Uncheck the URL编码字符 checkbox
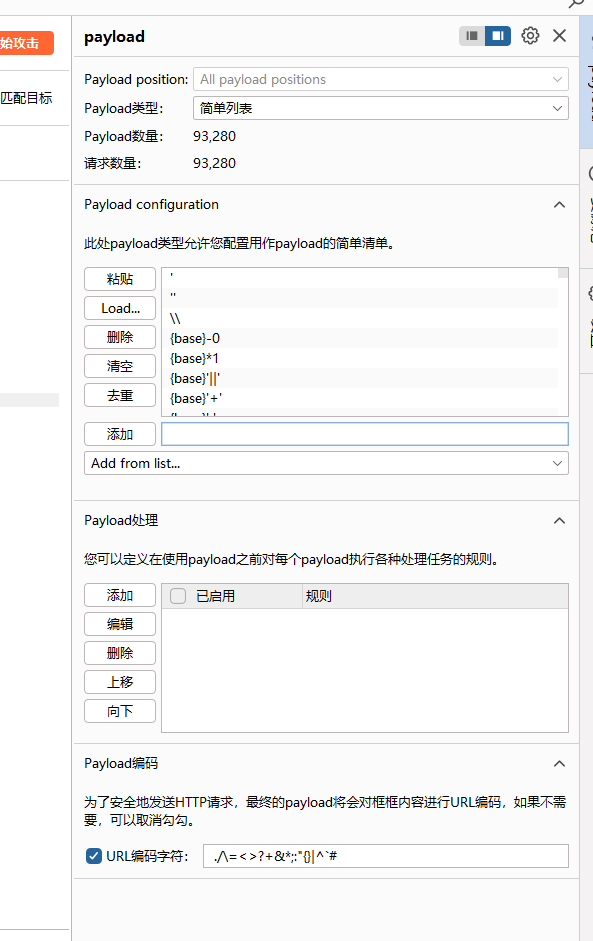 (94, 856)
